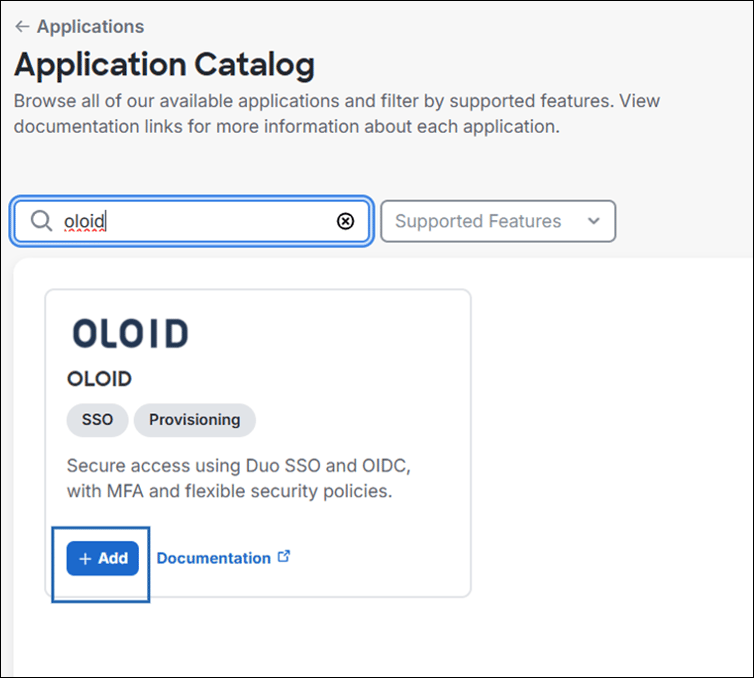This screenshot has height=678, width=754.
Task: Focus the catalog search field containing oloid
Action: point(192,221)
